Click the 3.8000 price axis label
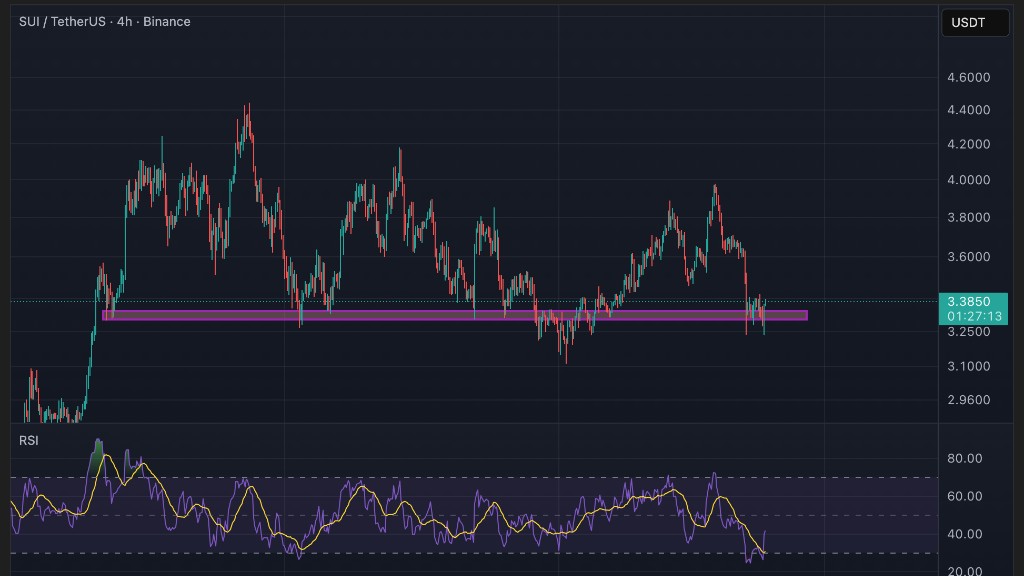Image resolution: width=1024 pixels, height=576 pixels. point(967,218)
